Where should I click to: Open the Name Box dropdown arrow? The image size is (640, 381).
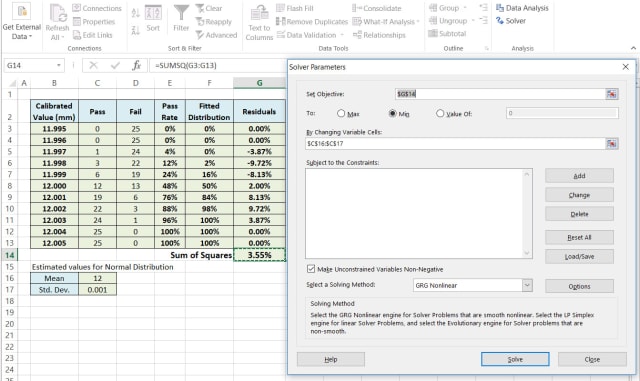pos(59,65)
